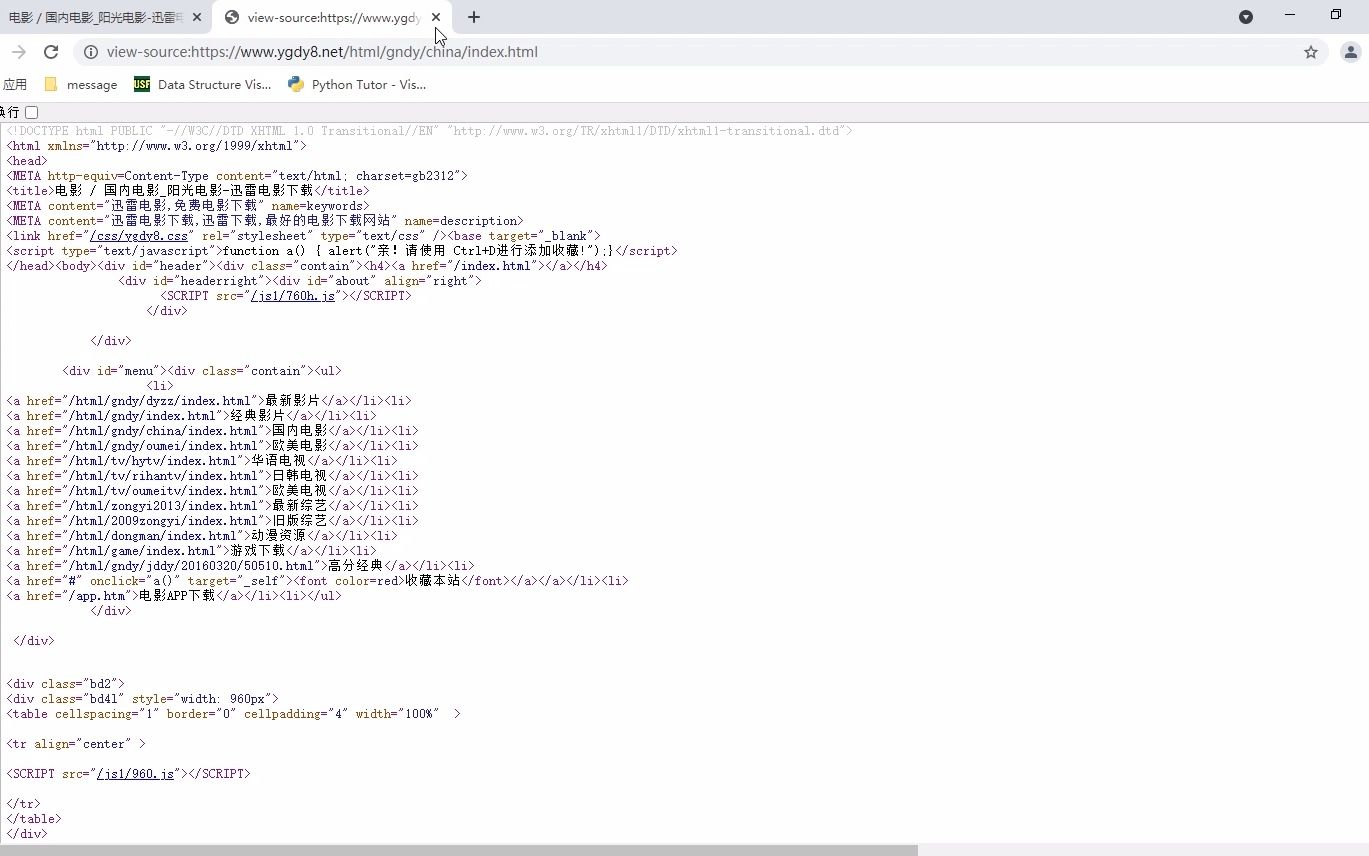This screenshot has height=856, width=1369.
Task: Click the 国内电影 menu text in source
Action: [299, 431]
